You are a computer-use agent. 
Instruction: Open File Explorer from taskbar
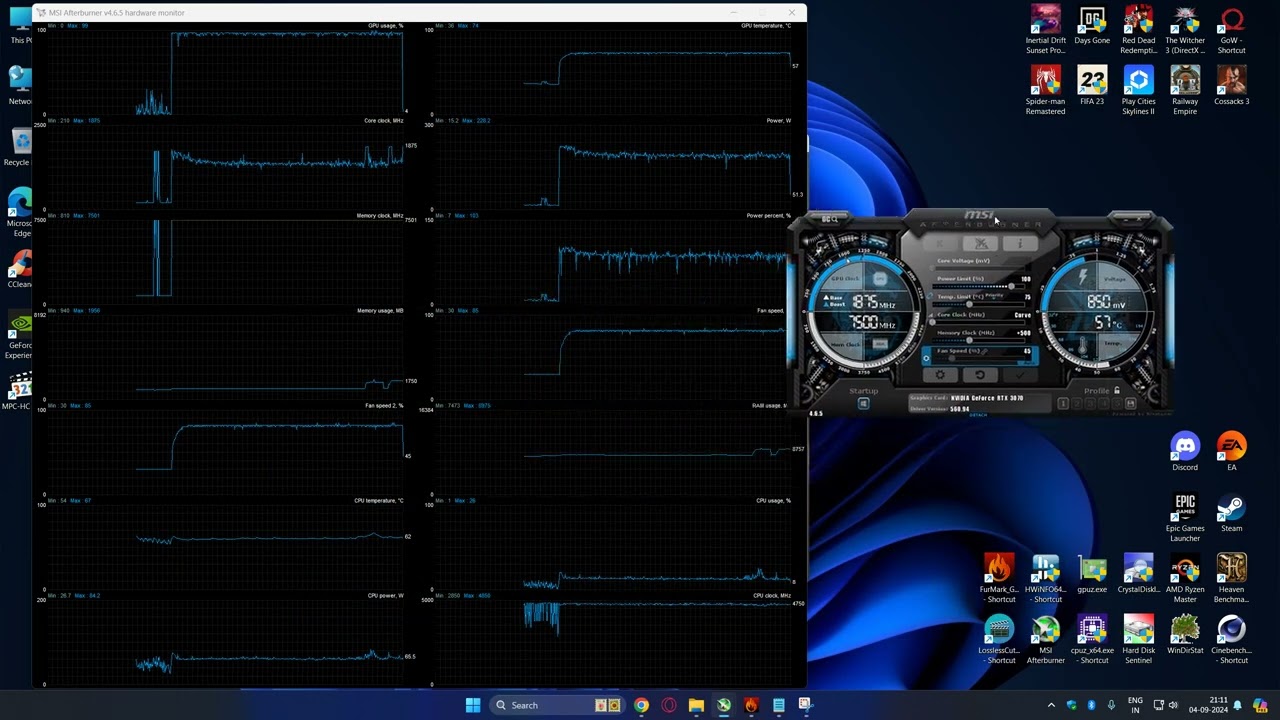[696, 705]
